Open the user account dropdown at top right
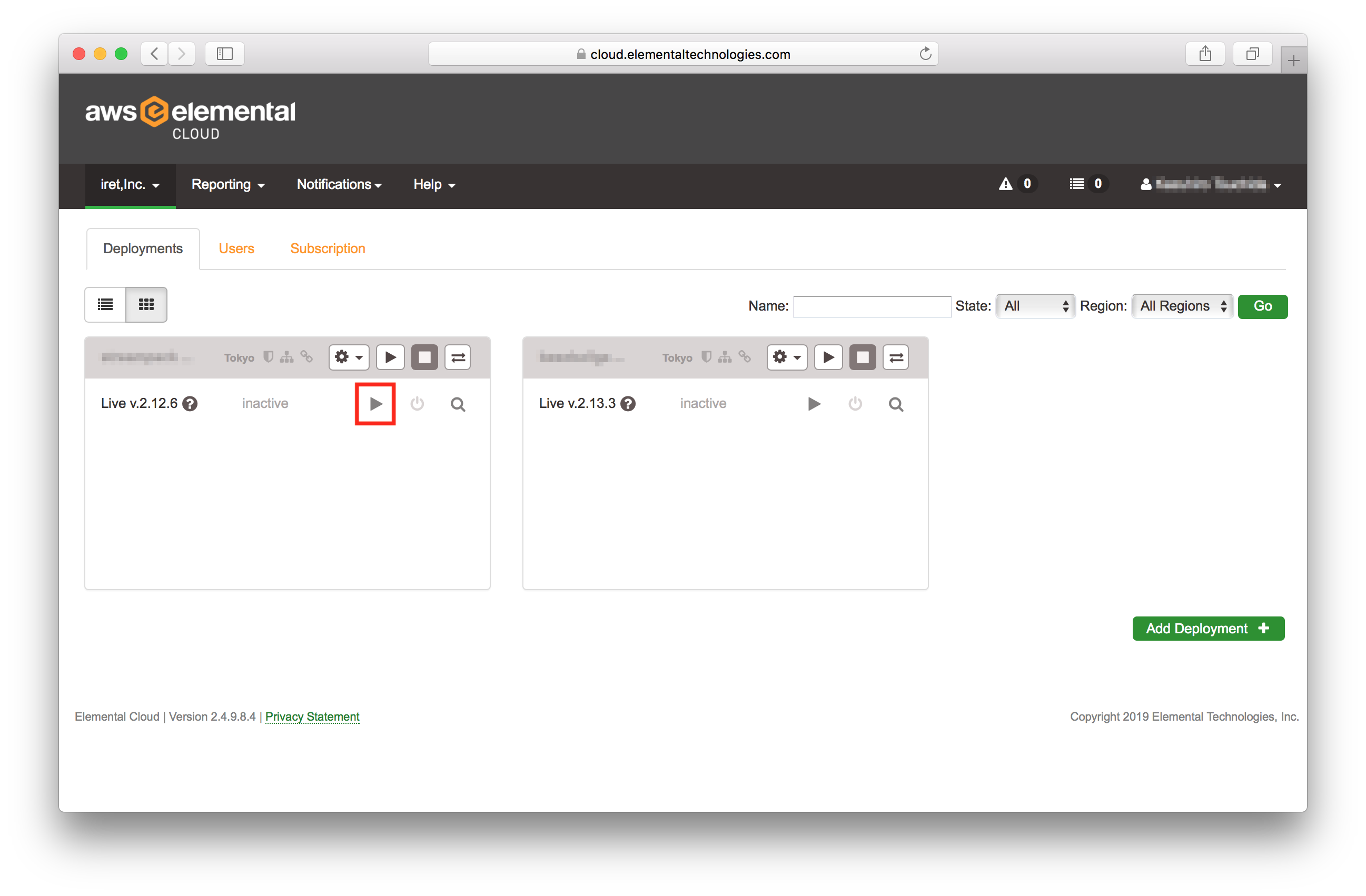 click(x=1211, y=184)
